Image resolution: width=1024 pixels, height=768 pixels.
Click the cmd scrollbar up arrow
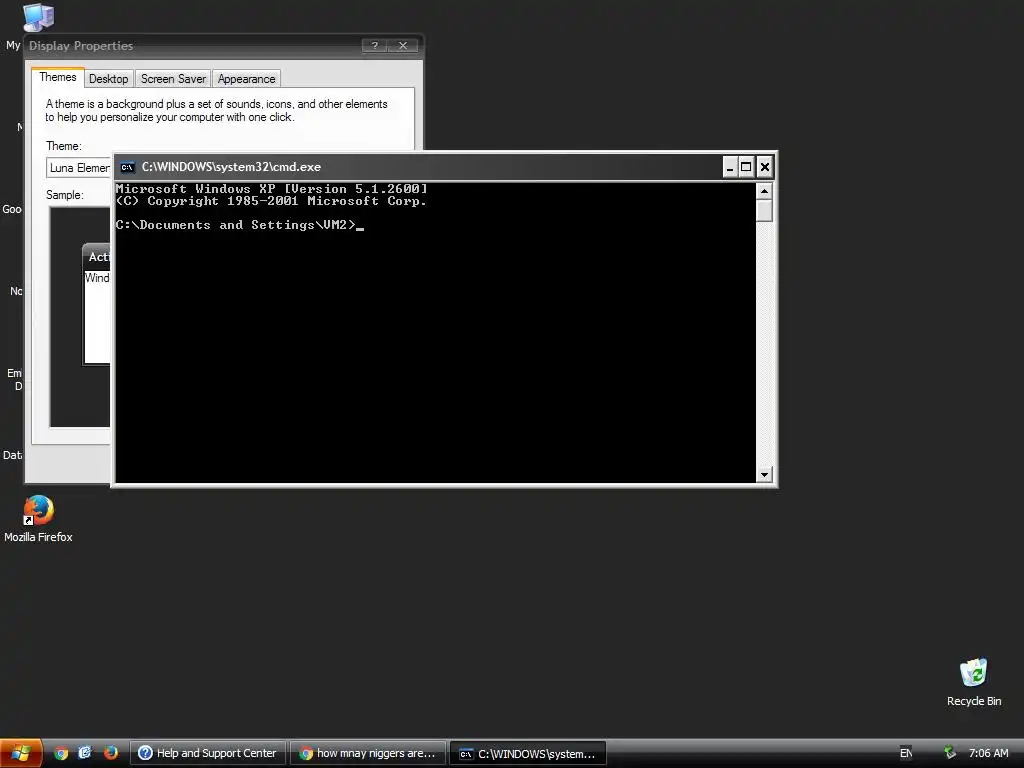coord(764,191)
